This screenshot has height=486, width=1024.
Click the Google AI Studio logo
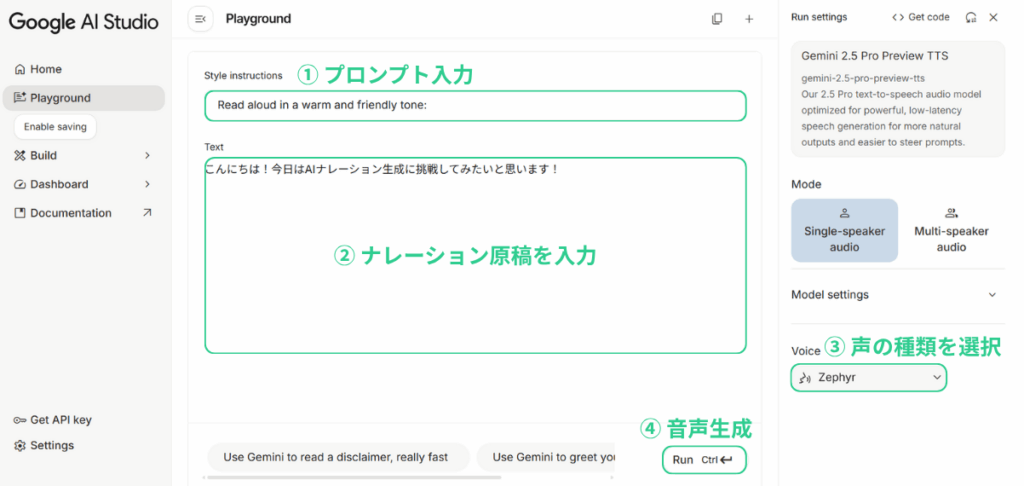(84, 22)
